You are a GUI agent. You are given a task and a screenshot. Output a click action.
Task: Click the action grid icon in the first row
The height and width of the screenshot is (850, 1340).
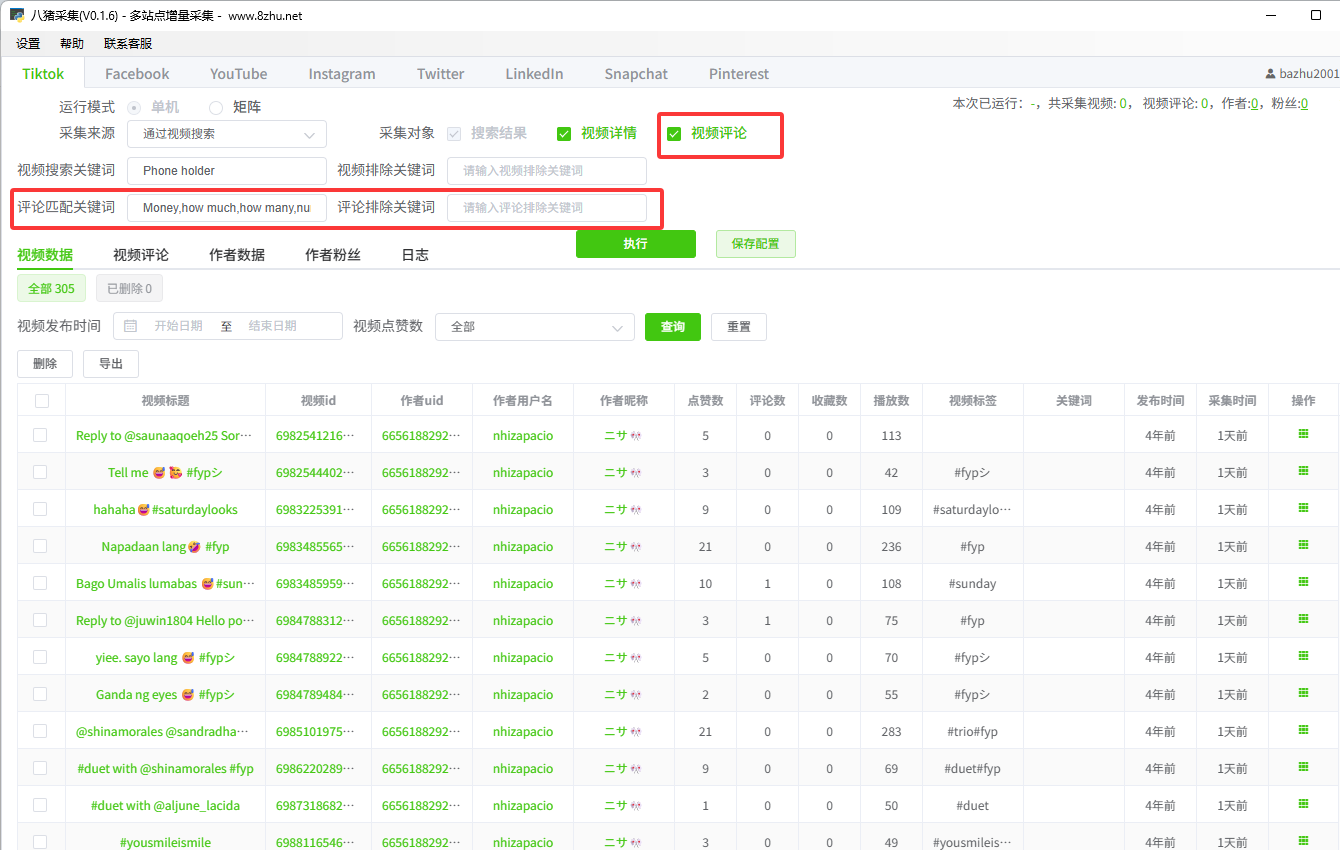[x=1303, y=434]
